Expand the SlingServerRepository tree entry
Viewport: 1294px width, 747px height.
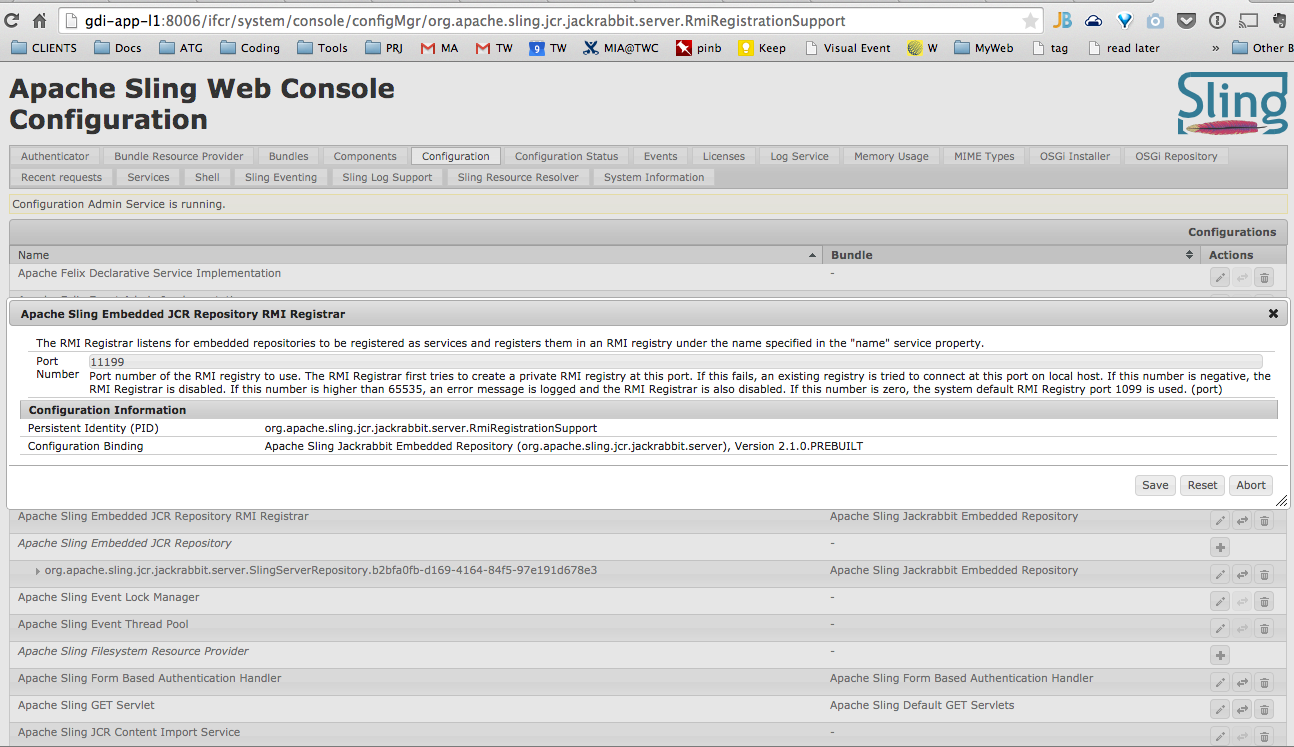coord(38,571)
